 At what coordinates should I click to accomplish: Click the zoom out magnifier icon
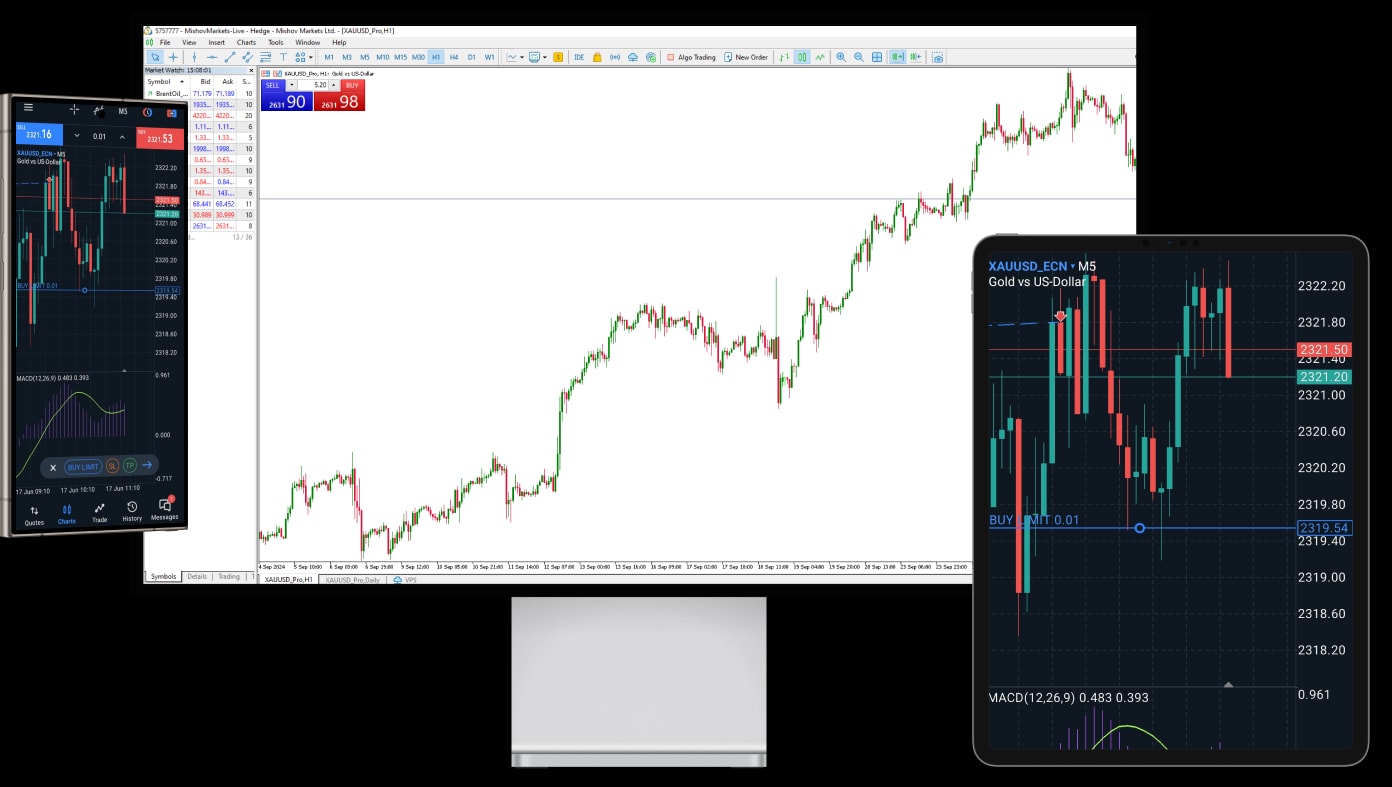[859, 57]
